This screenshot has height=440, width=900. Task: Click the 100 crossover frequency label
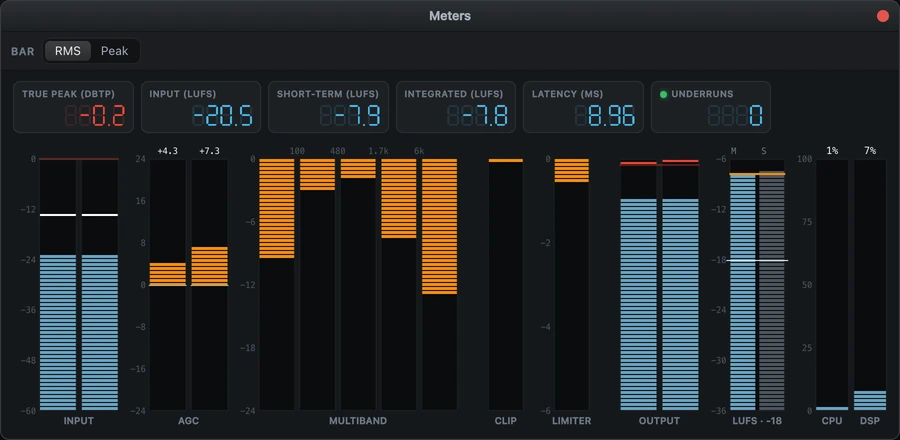297,151
